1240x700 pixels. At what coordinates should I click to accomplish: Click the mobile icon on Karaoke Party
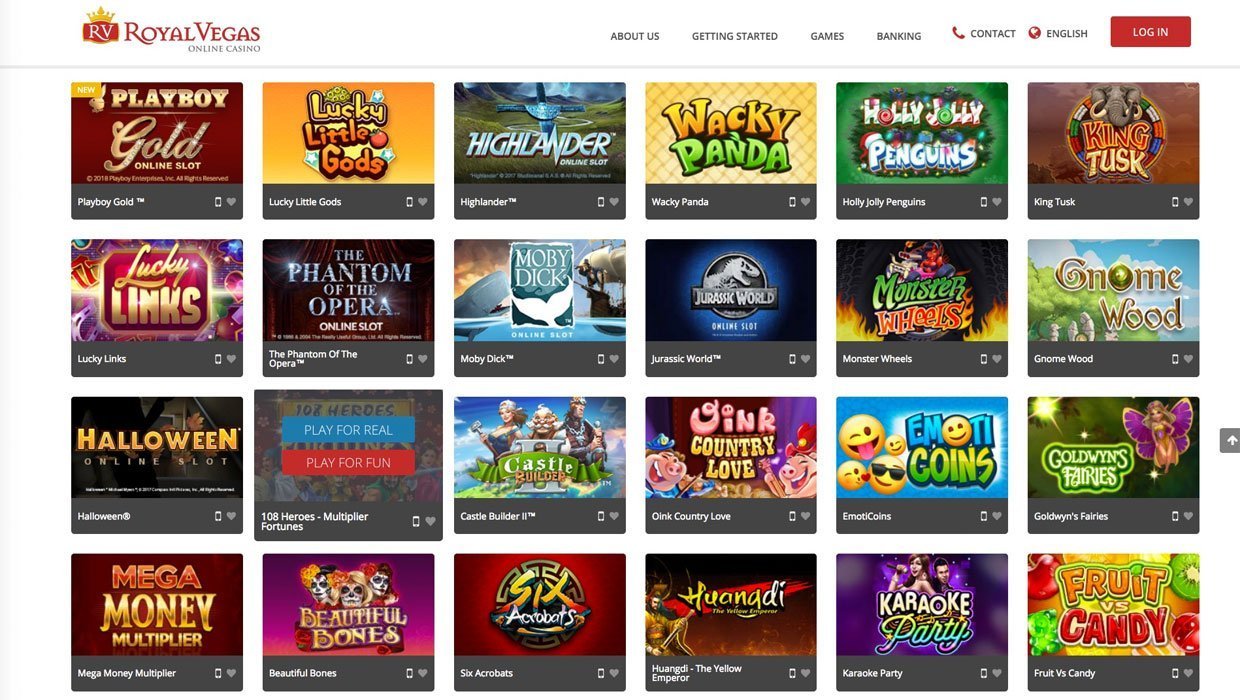tap(984, 674)
